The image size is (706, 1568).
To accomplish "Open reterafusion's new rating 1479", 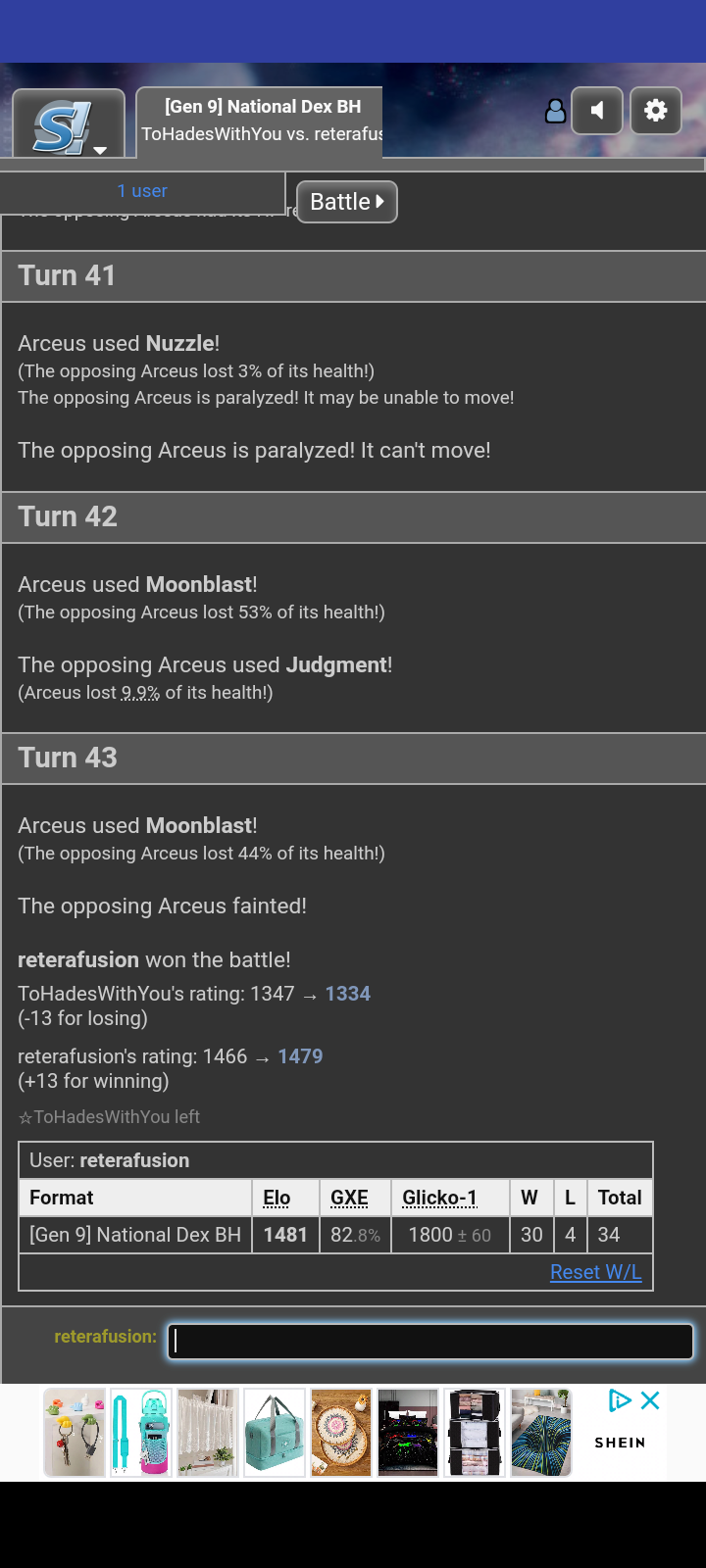I will click(x=300, y=1056).
